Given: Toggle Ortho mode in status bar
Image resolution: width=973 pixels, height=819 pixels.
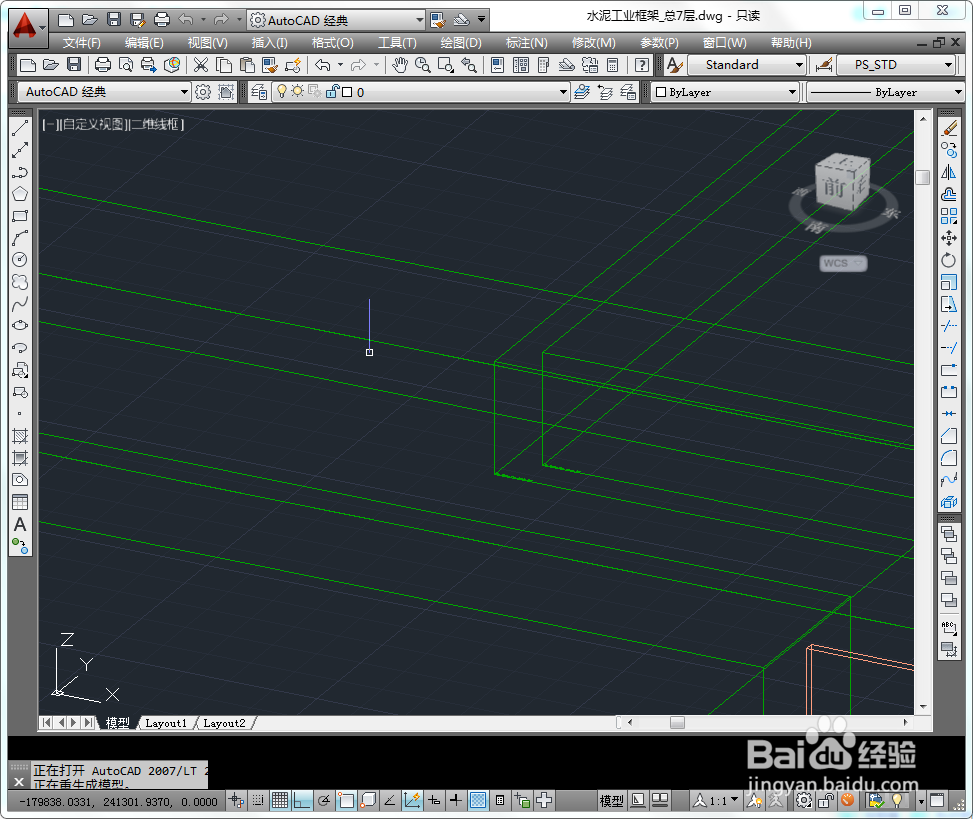Looking at the screenshot, I should coord(302,800).
